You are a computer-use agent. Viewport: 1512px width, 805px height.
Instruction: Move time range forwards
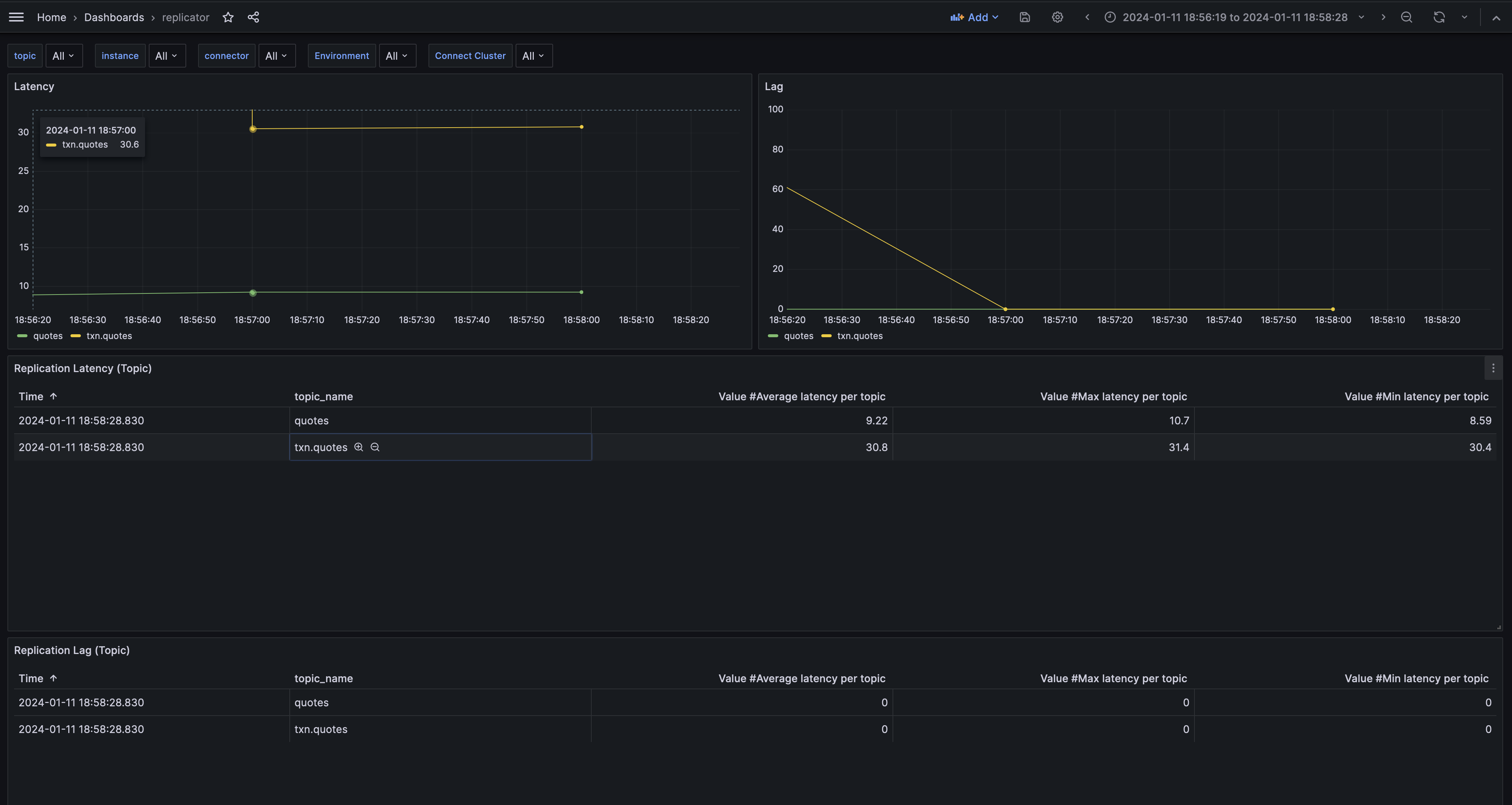point(1383,17)
